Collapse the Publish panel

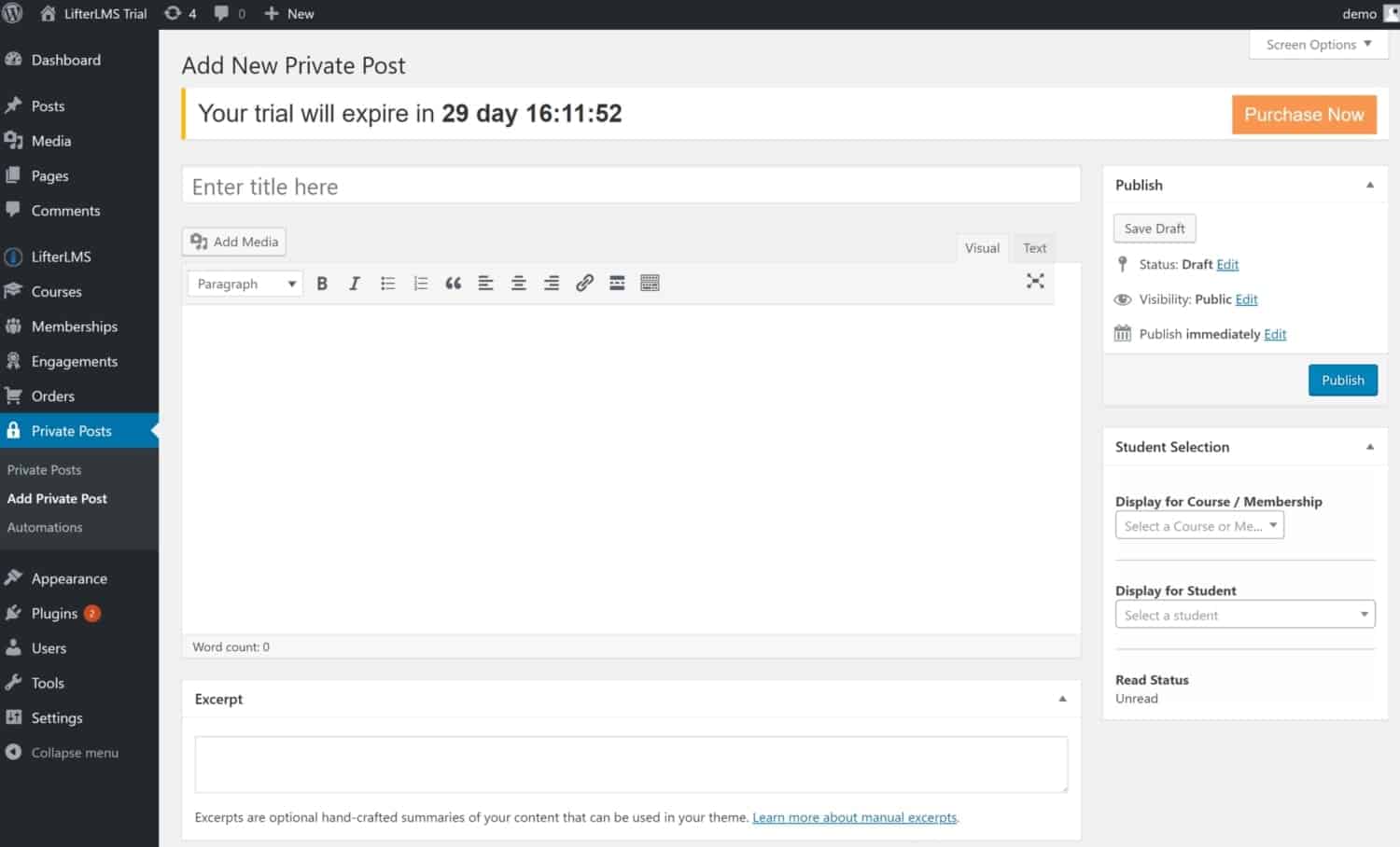coord(1370,185)
